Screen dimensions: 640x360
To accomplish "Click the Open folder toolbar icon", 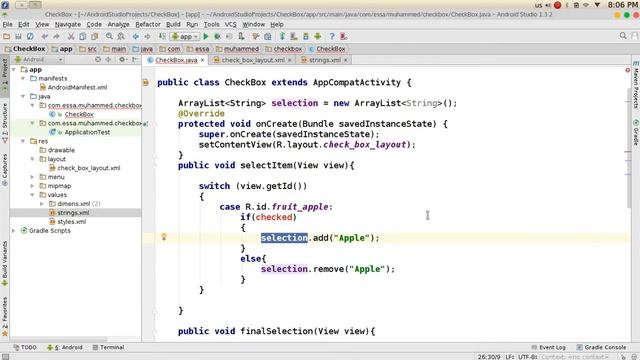I will pos(7,37).
